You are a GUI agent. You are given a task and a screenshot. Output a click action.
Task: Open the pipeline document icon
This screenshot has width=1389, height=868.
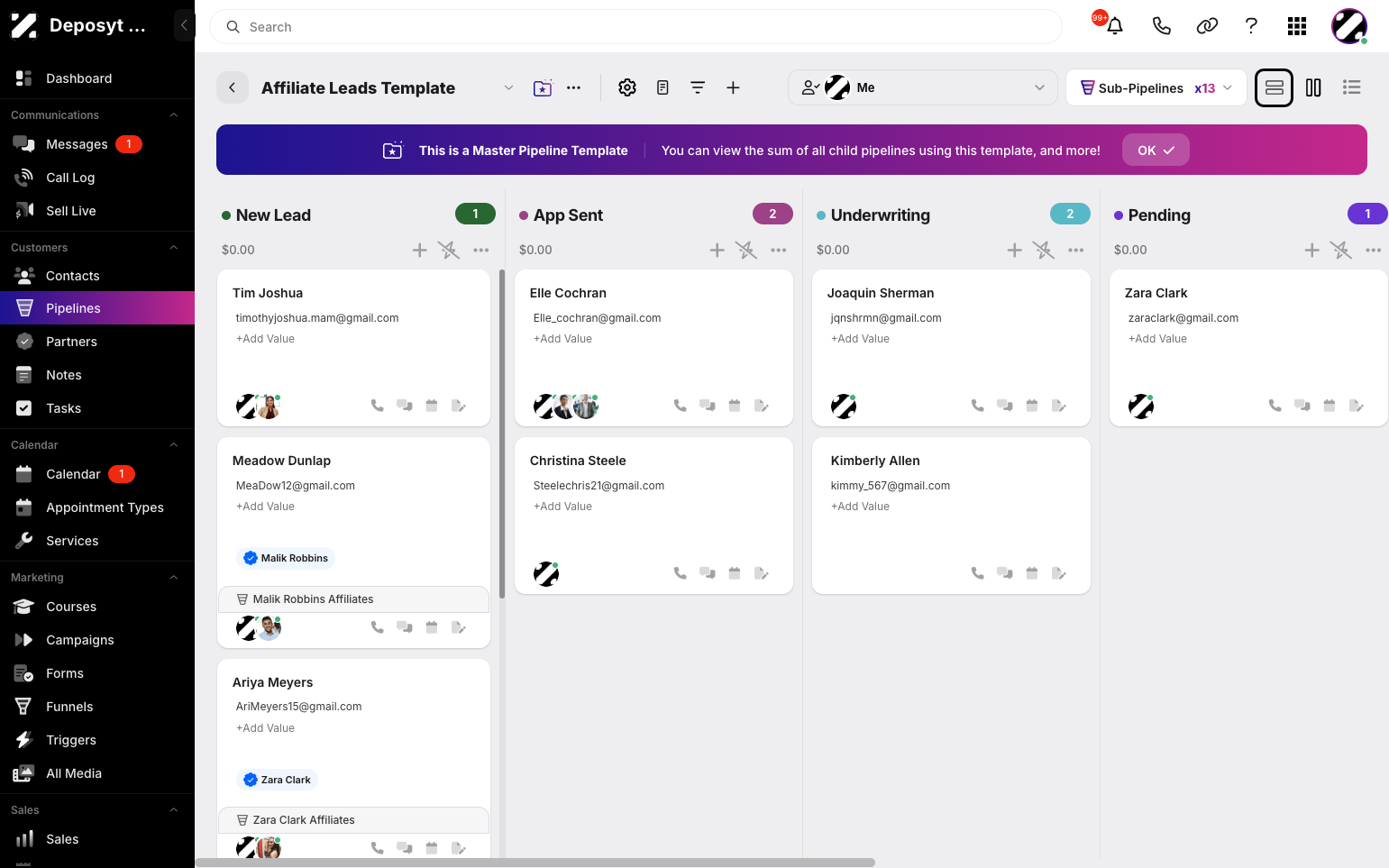[x=663, y=87]
